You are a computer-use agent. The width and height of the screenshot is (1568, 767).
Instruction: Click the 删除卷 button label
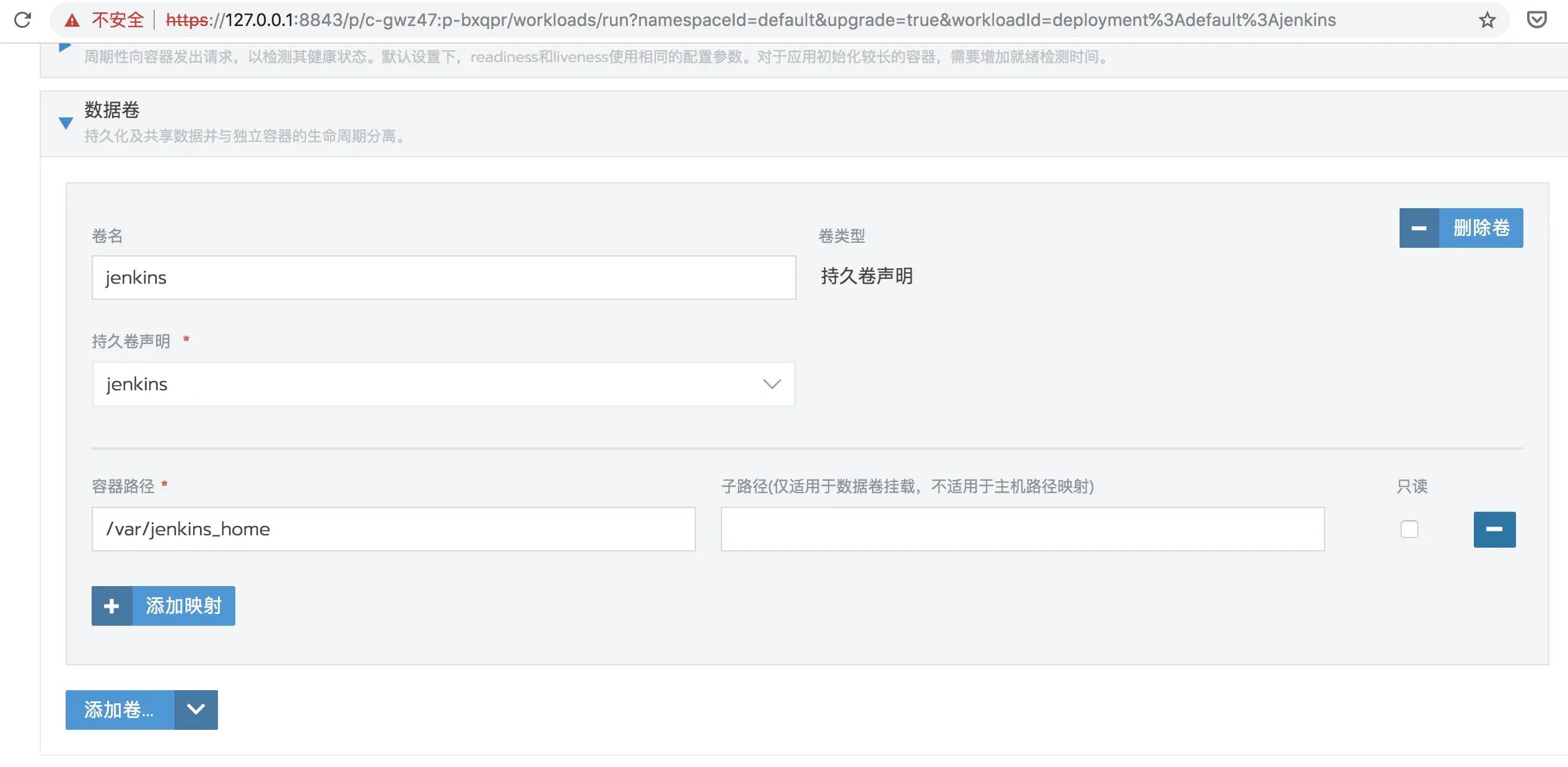click(1481, 228)
